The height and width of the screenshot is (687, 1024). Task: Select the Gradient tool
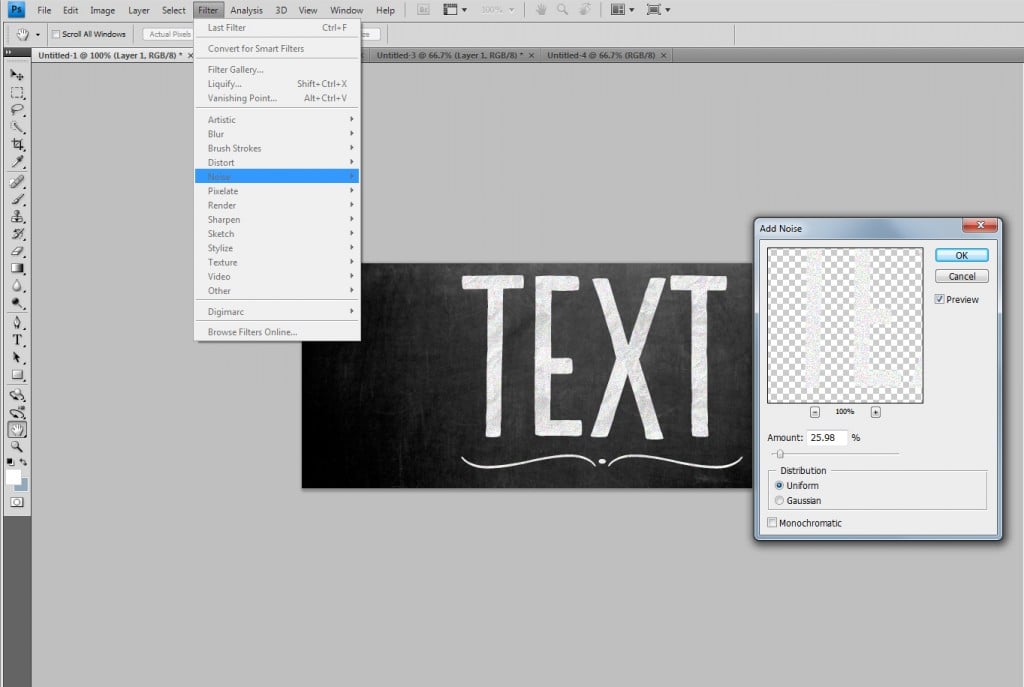[17, 268]
